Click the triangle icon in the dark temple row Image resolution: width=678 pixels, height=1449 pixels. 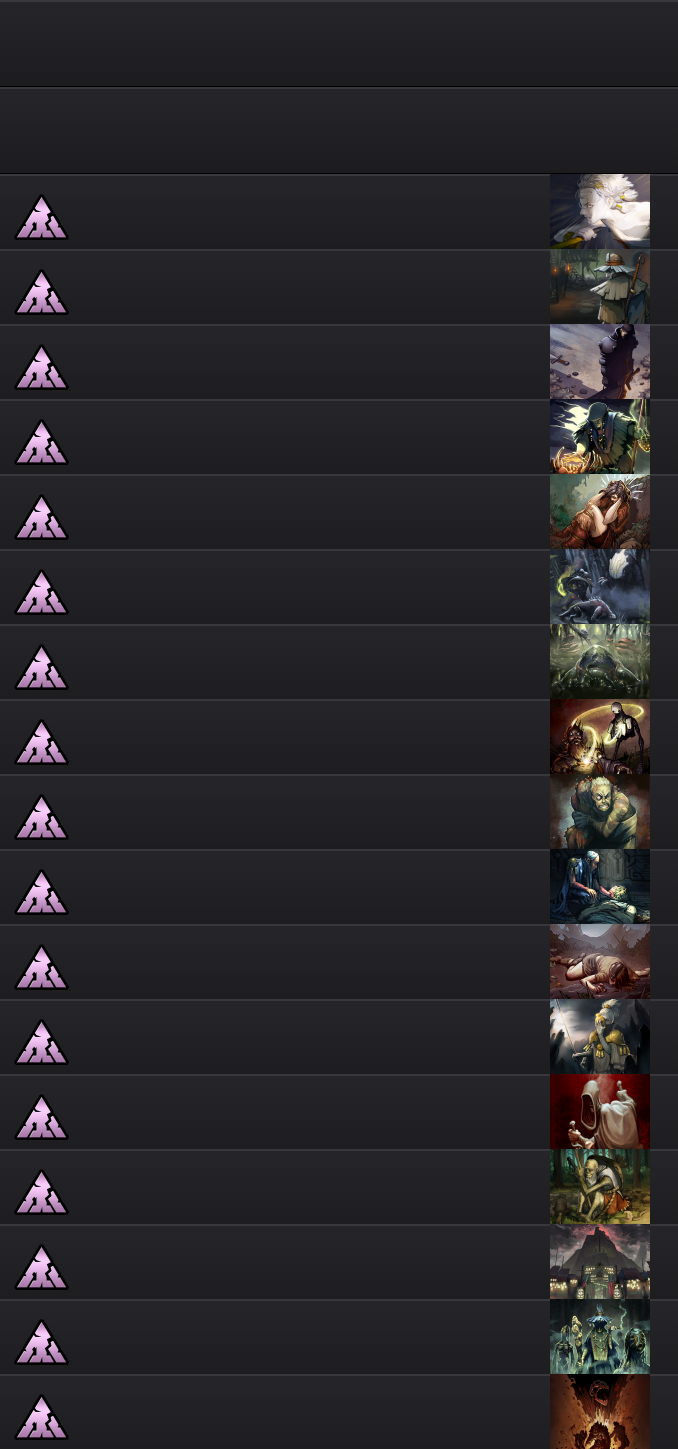(41, 1267)
